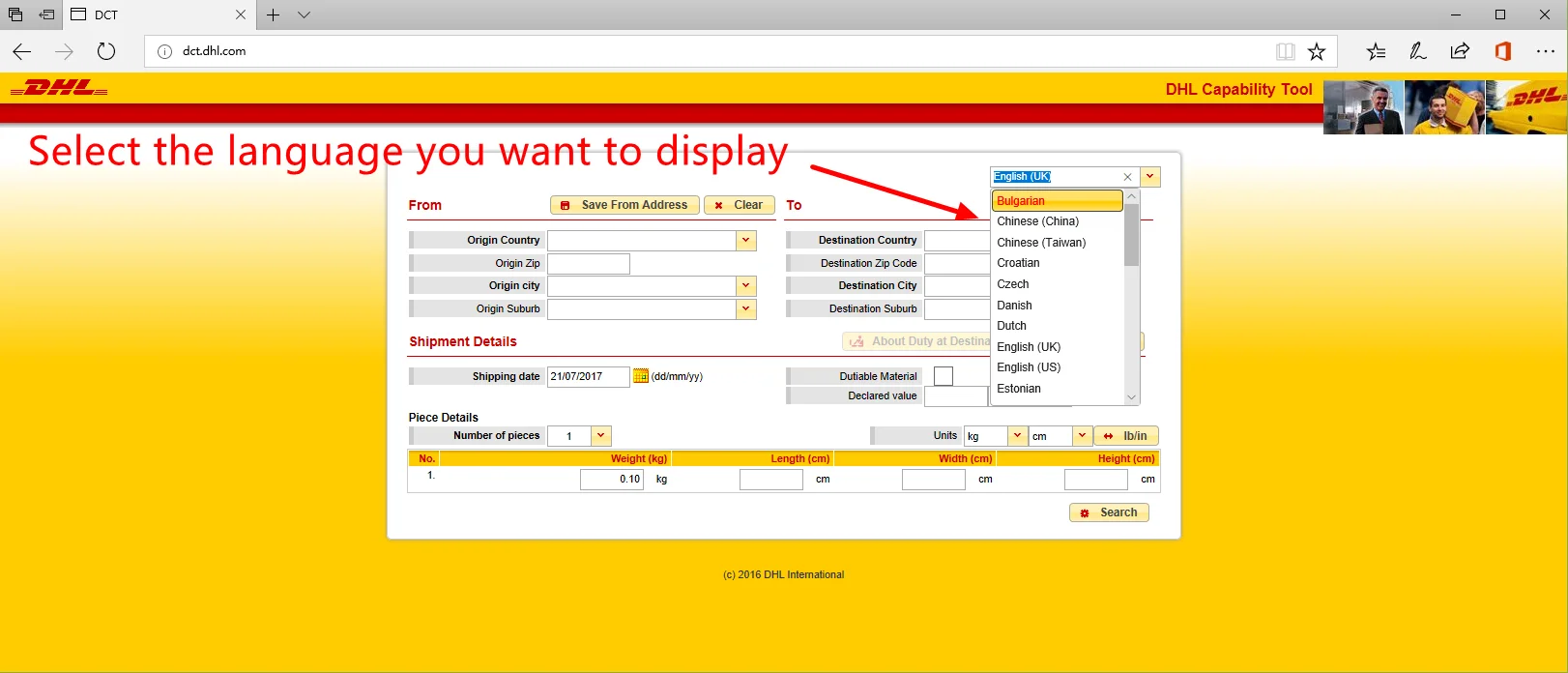Click the set tabs aside icon
This screenshot has height=673, width=1568.
click(x=46, y=15)
